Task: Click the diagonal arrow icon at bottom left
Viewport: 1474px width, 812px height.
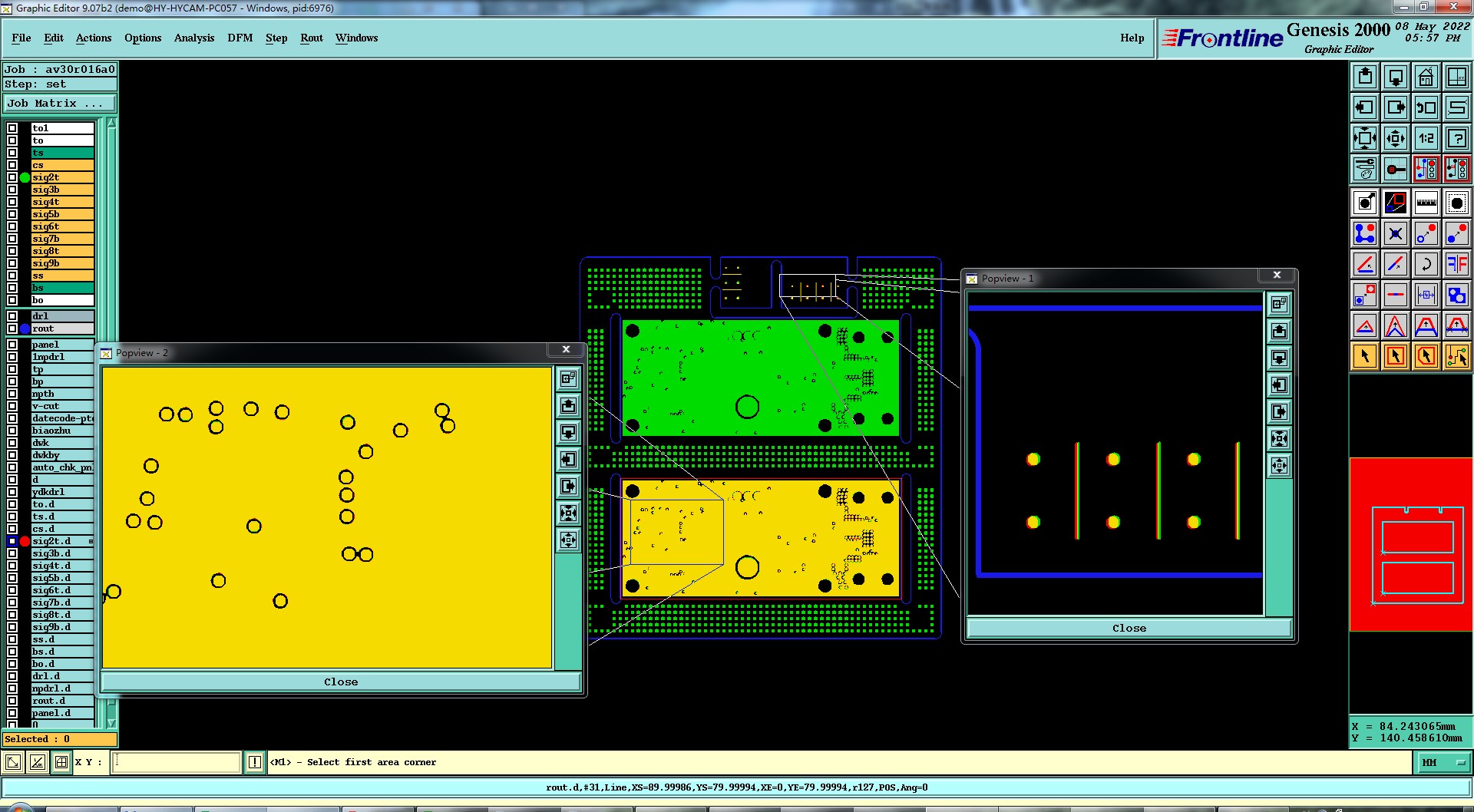Action: tap(13, 762)
